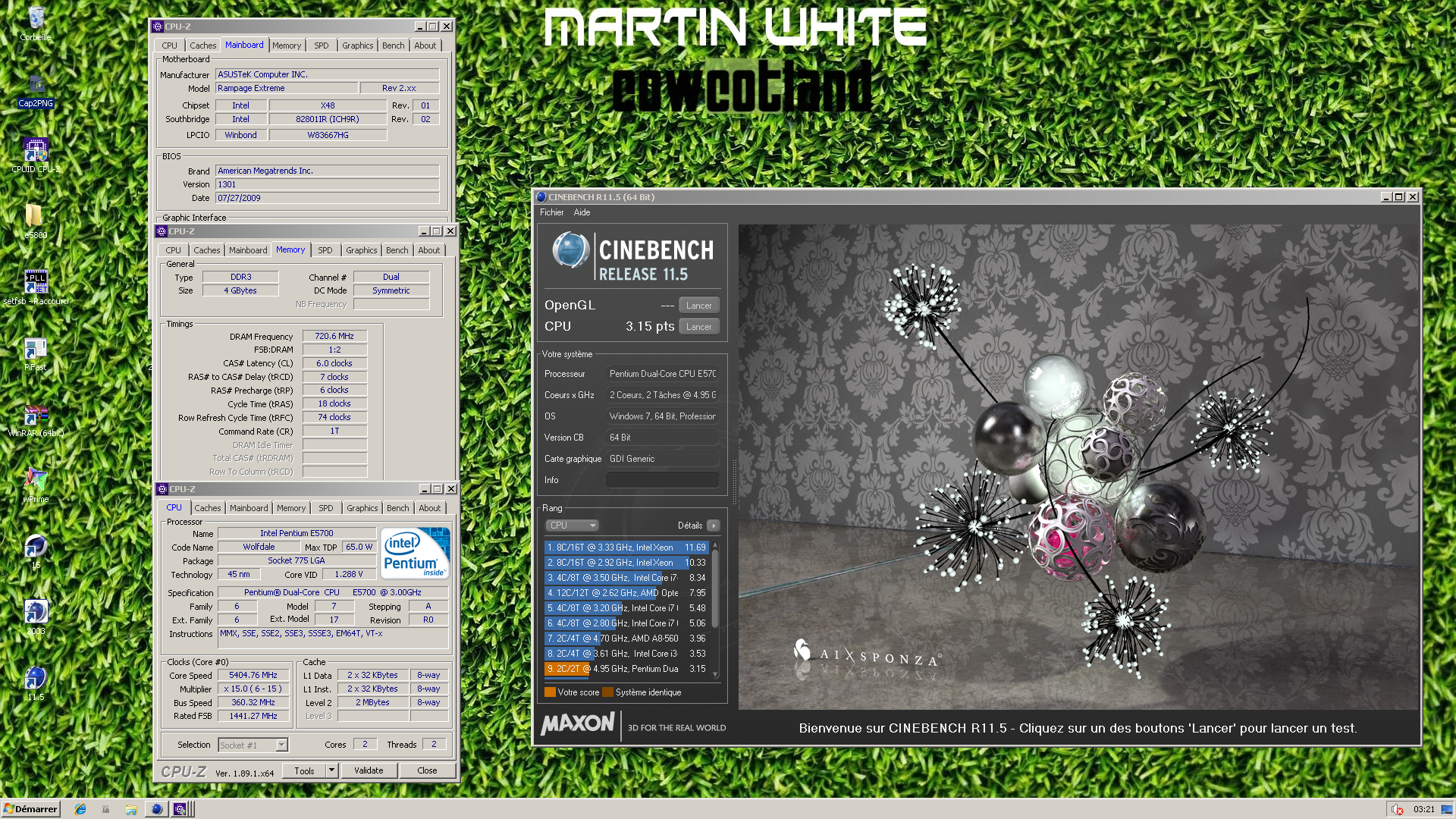Click the Cinebench Release 11.5 logo
Viewport: 1456px width, 819px height.
[x=632, y=255]
